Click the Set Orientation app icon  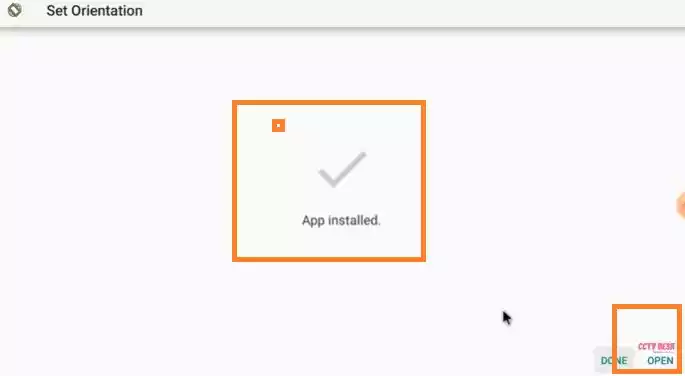point(14,10)
